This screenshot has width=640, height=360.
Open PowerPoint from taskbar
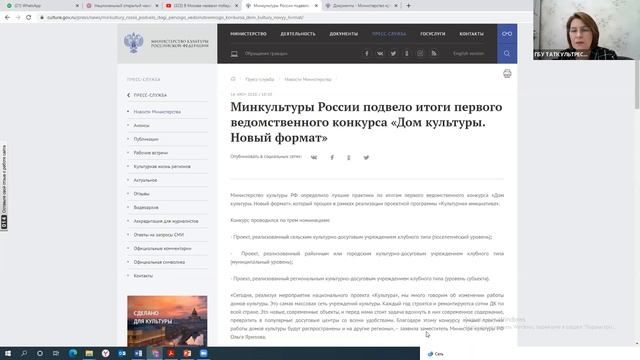tap(187, 353)
